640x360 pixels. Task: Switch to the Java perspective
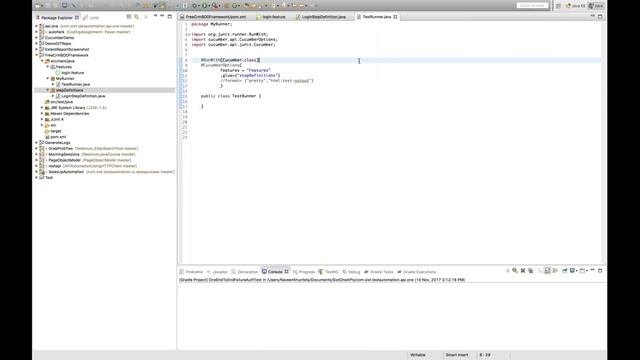pyautogui.click(x=596, y=6)
